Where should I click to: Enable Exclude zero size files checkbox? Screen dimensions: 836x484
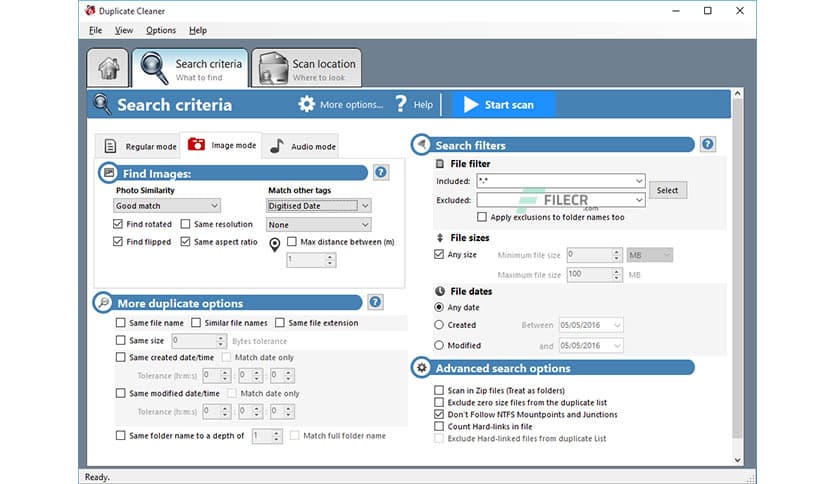(x=439, y=402)
